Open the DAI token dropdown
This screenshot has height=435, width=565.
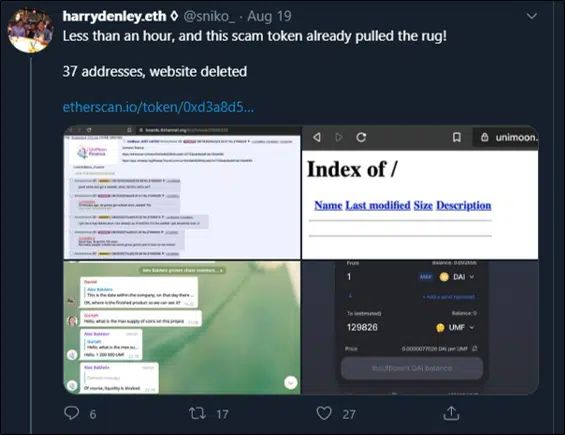(457, 277)
